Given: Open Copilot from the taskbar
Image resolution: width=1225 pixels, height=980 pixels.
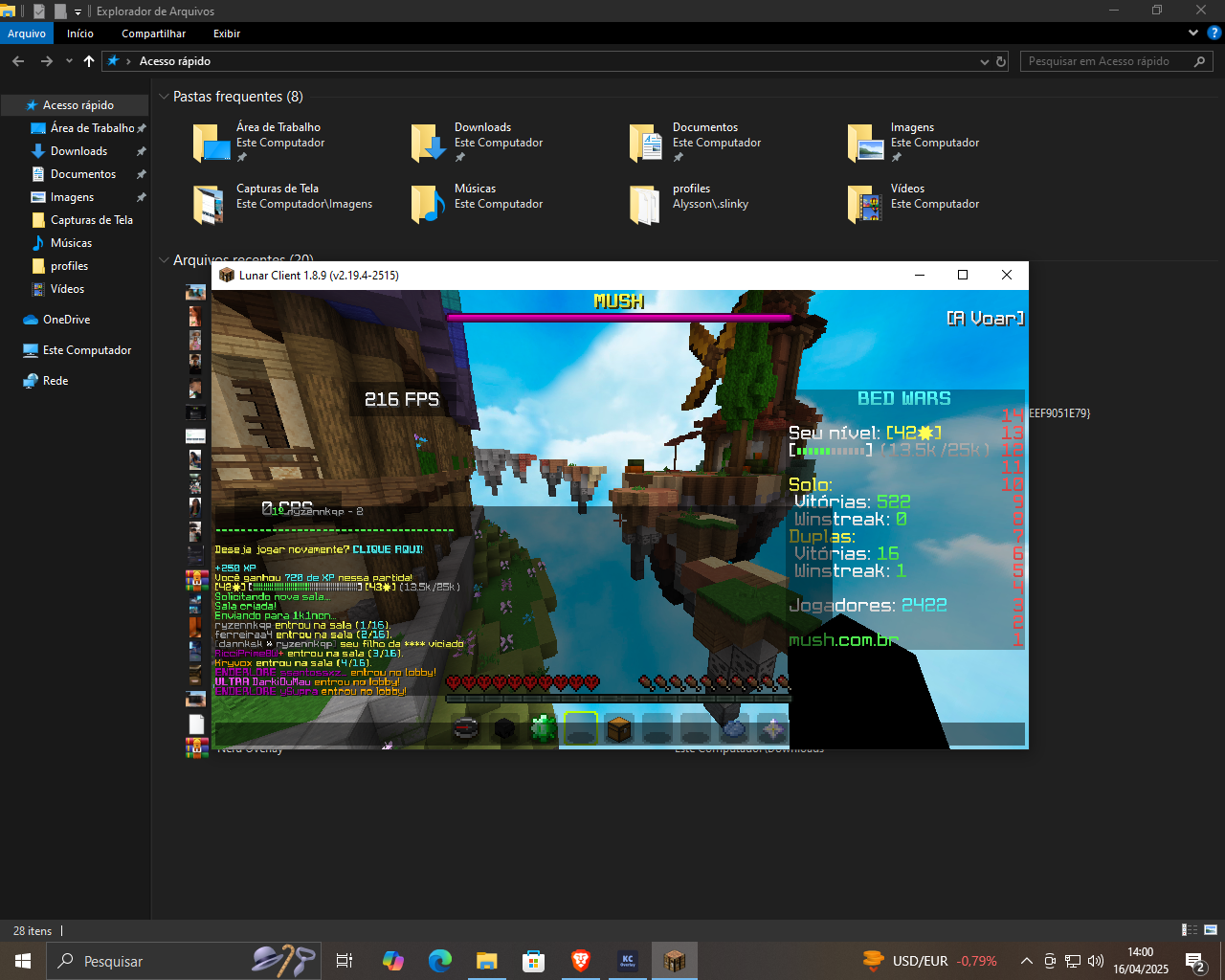Looking at the screenshot, I should (392, 961).
